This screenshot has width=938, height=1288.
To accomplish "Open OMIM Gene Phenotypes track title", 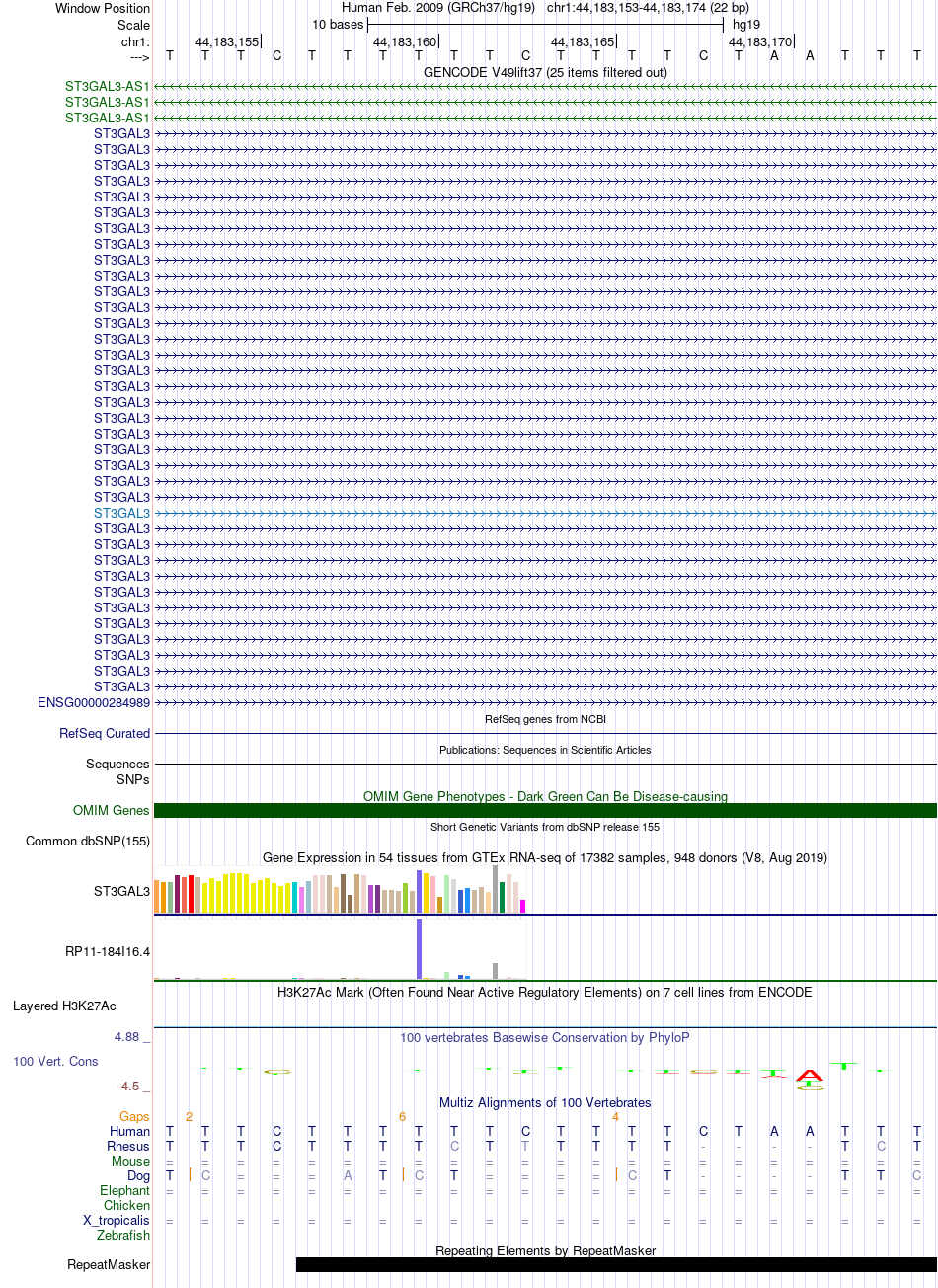I will [545, 796].
